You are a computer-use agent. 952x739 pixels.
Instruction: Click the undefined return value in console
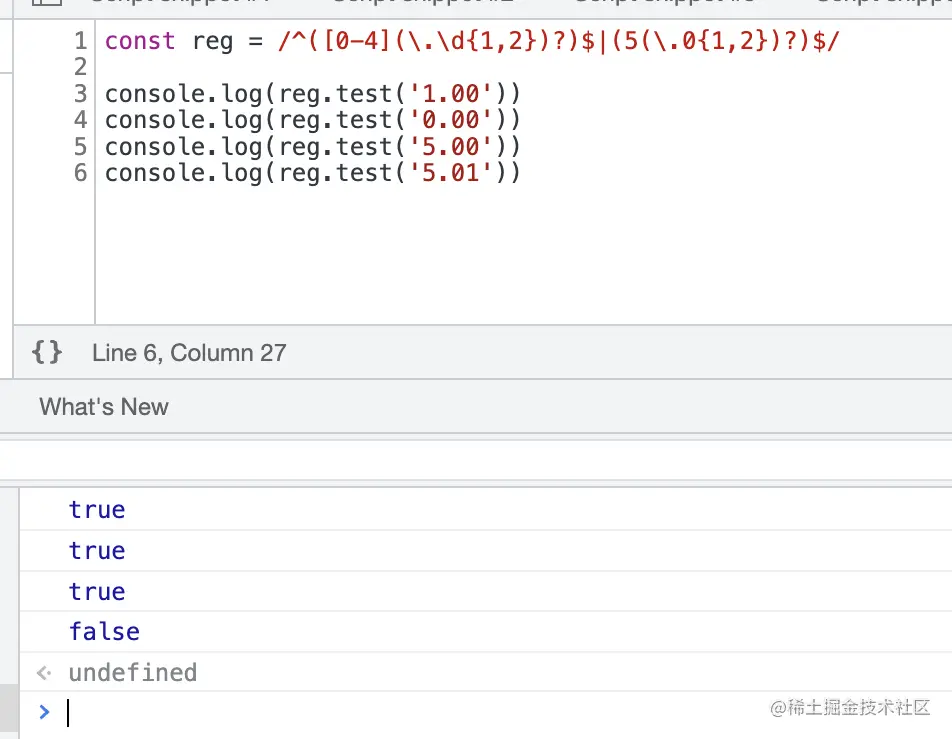point(132,672)
